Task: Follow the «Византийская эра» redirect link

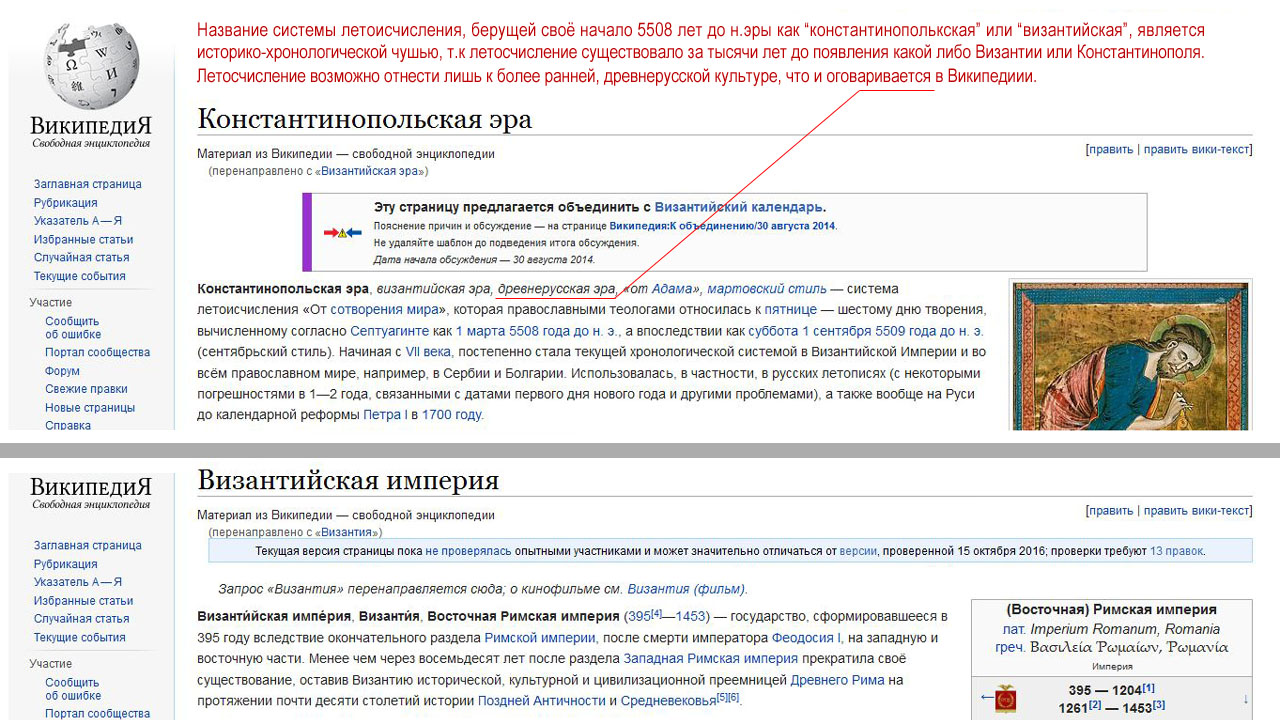Action: (x=372, y=172)
